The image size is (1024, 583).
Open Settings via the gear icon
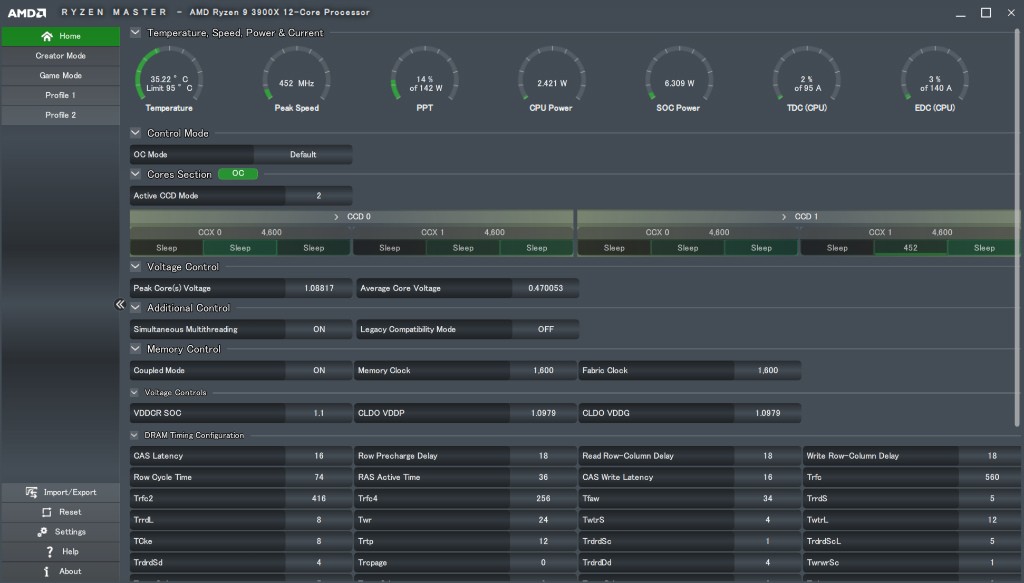click(42, 532)
